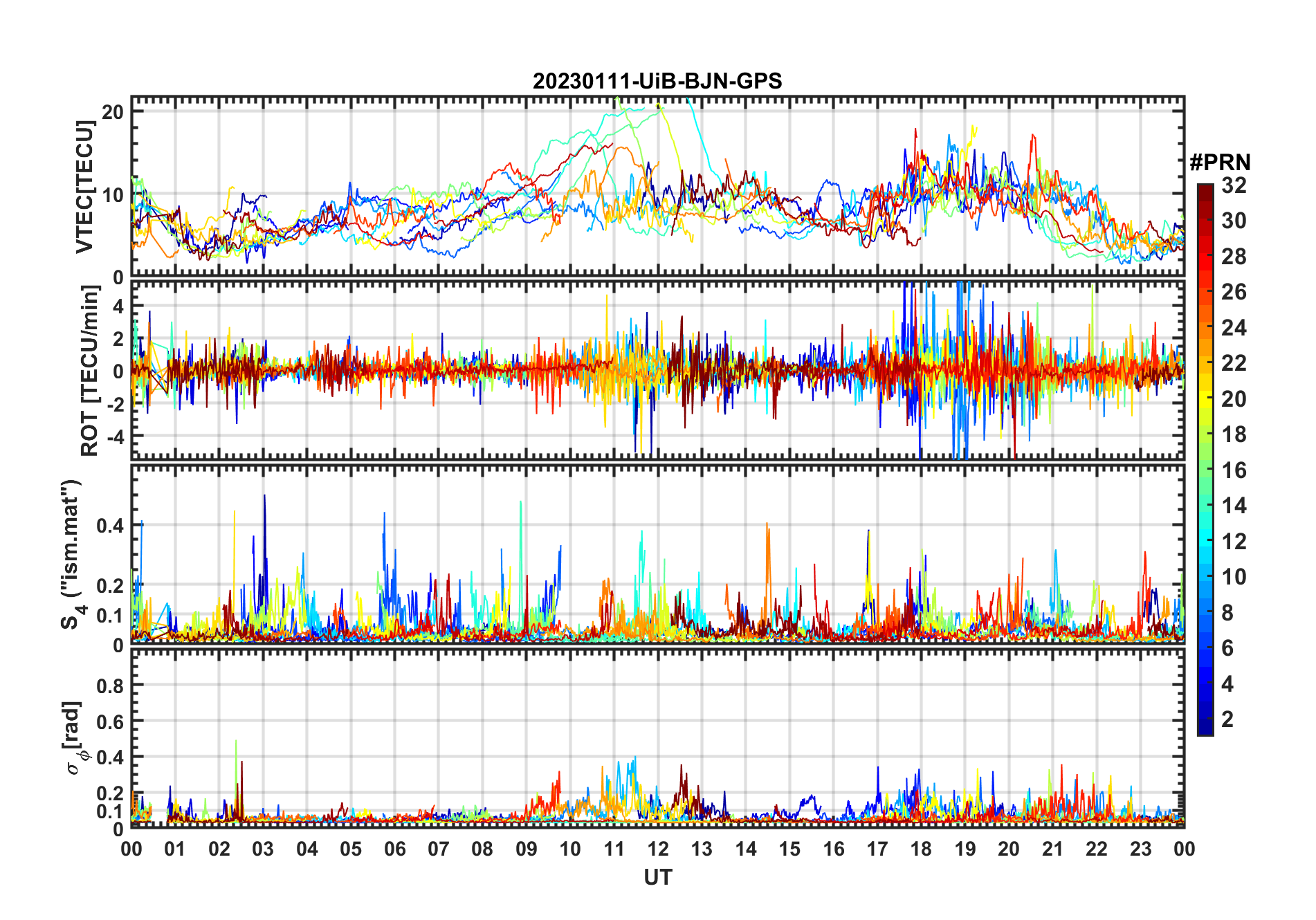This screenshot has width=1316, height=920.
Task: Select UT axis hour tick "15"
Action: 789,849
